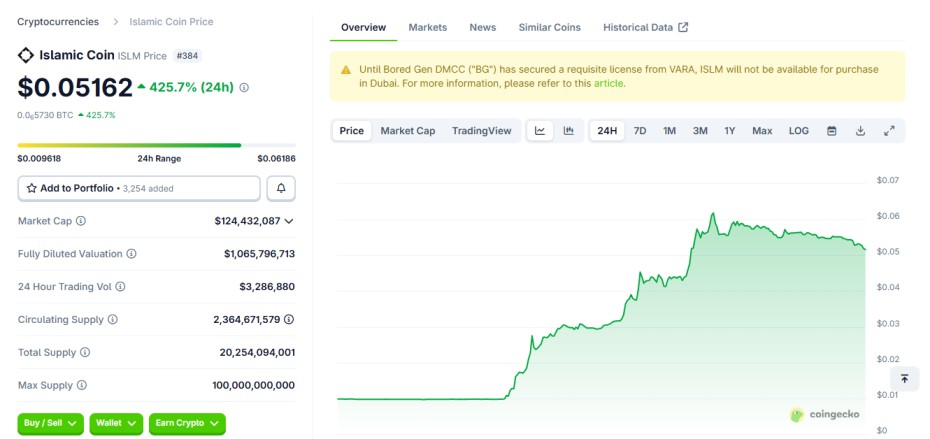Click the star icon in Add to Portfolio
This screenshot has width=930, height=439.
coord(32,189)
